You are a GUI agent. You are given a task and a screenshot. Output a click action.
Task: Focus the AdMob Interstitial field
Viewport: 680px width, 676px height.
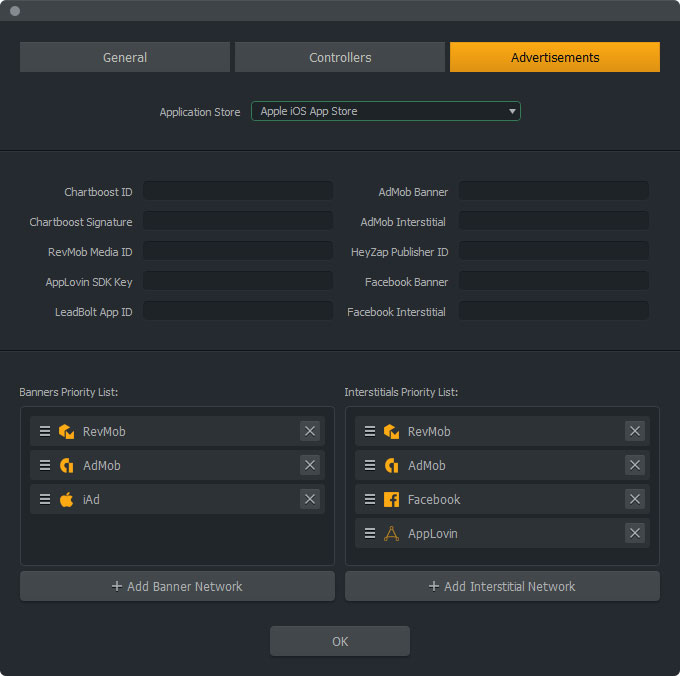[x=554, y=221]
